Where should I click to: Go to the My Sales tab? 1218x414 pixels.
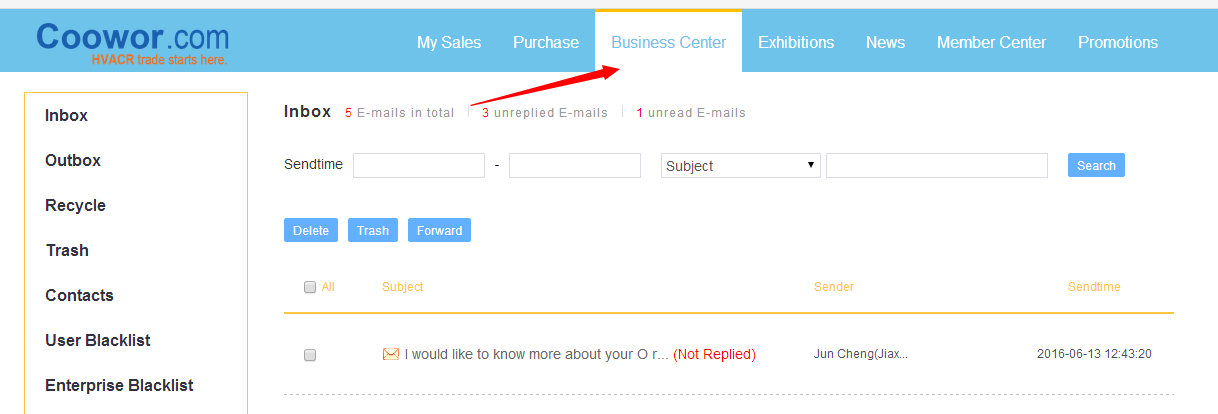click(x=449, y=42)
